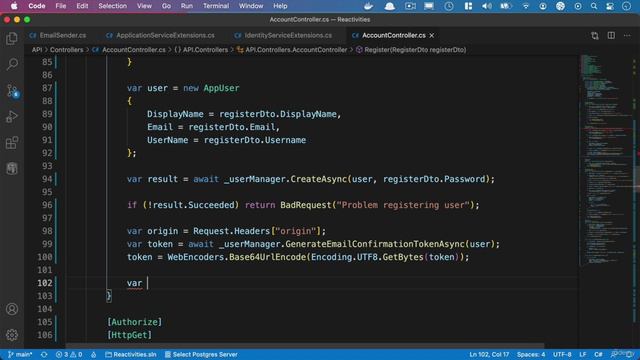
Task: Open errors and warnings in status bar
Action: [x=69, y=354]
